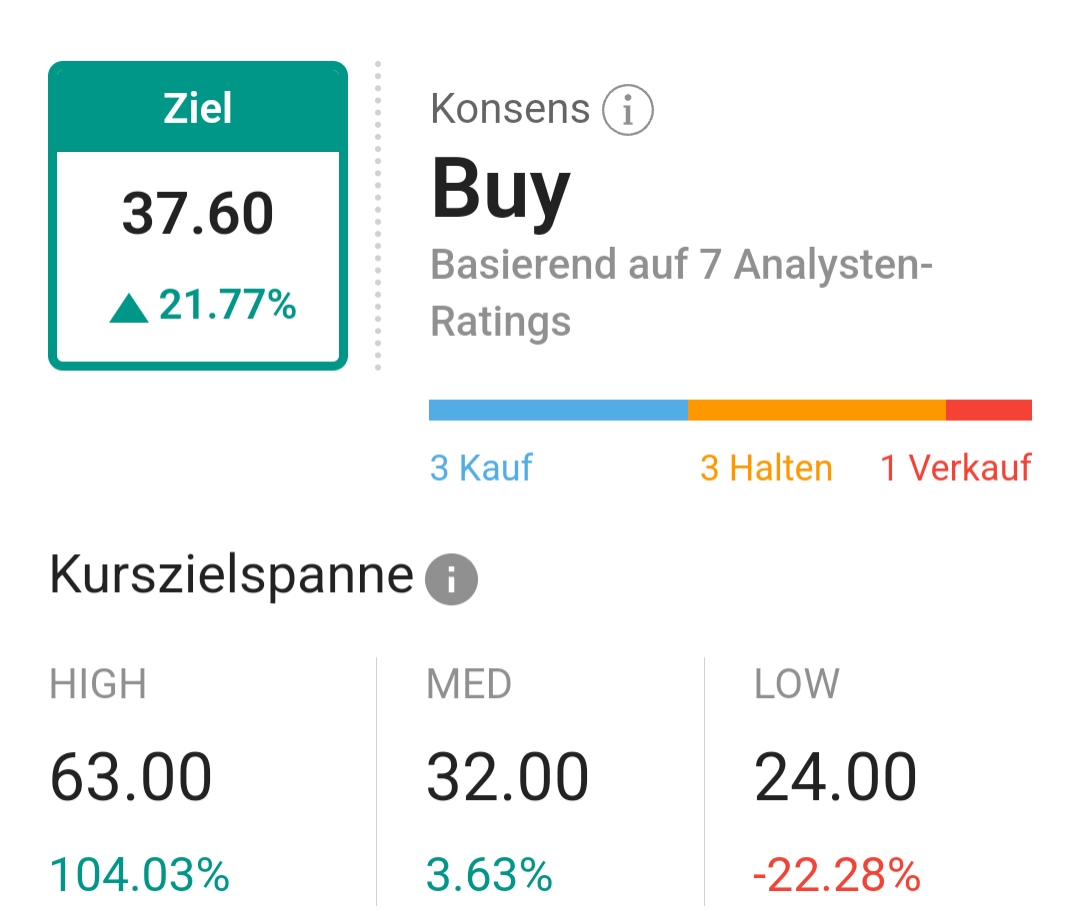
Task: Click the red Verkauf bar segment
Action: point(989,410)
